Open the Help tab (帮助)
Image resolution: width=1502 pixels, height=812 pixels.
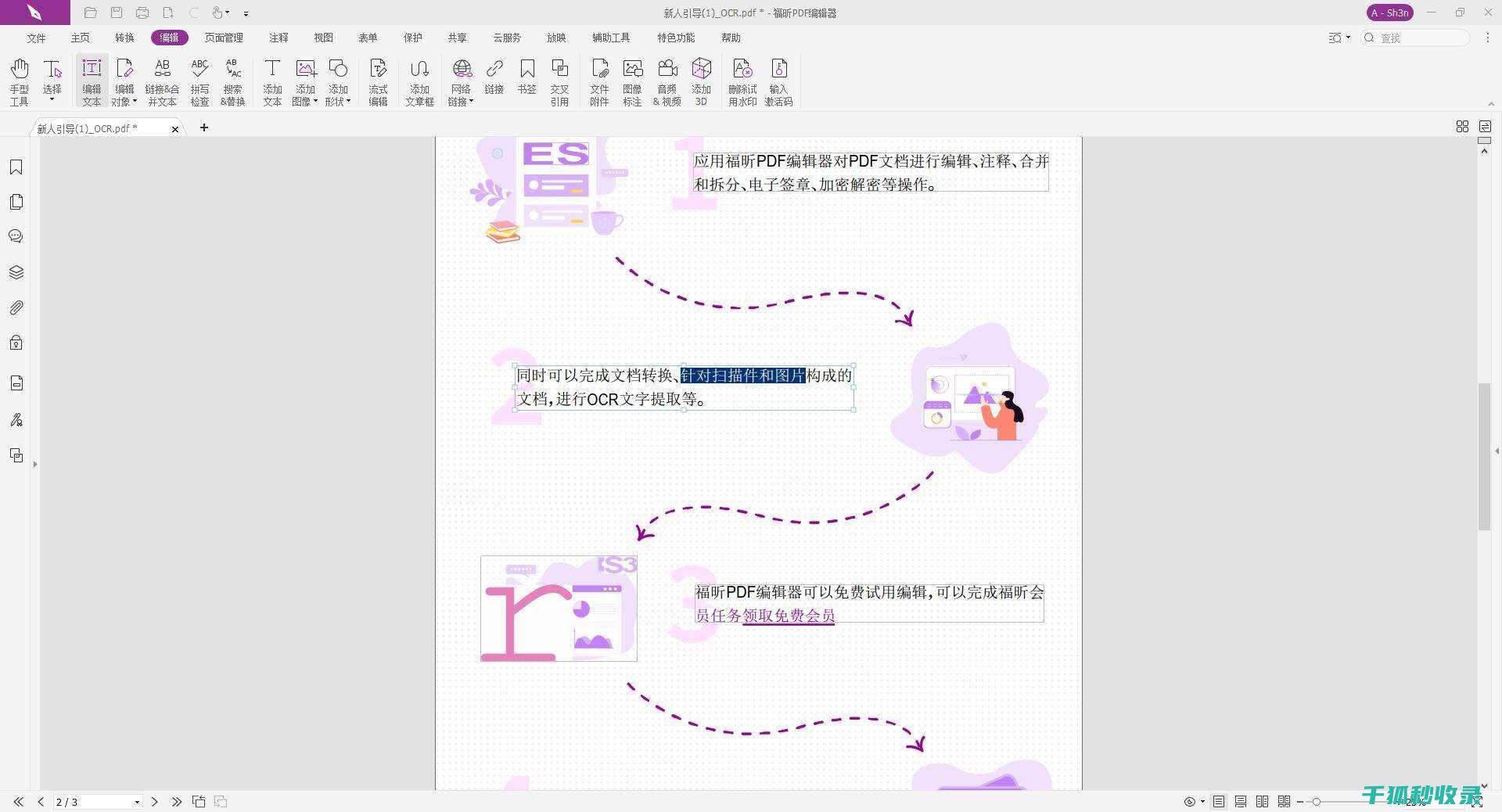coord(731,38)
